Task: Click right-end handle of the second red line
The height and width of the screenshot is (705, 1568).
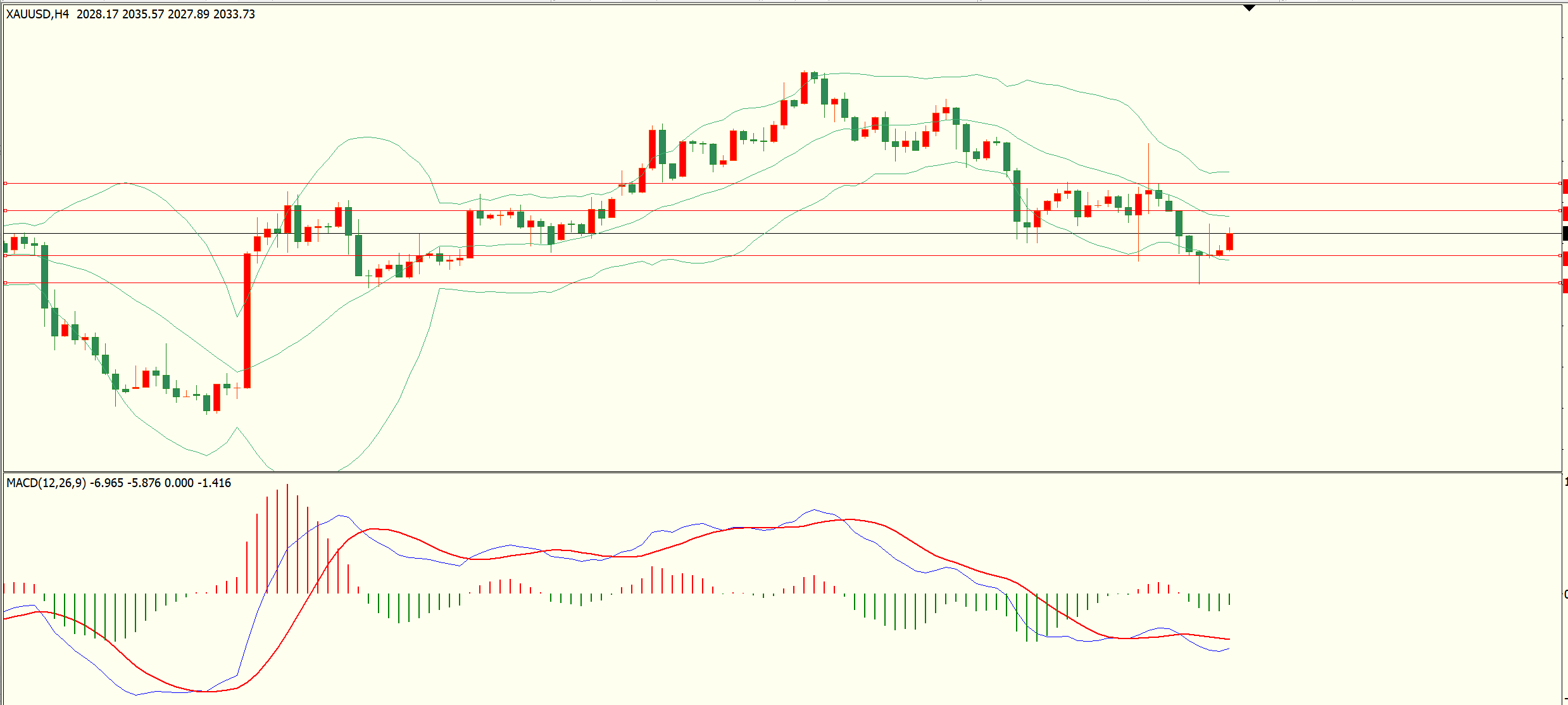Action: coord(1560,210)
